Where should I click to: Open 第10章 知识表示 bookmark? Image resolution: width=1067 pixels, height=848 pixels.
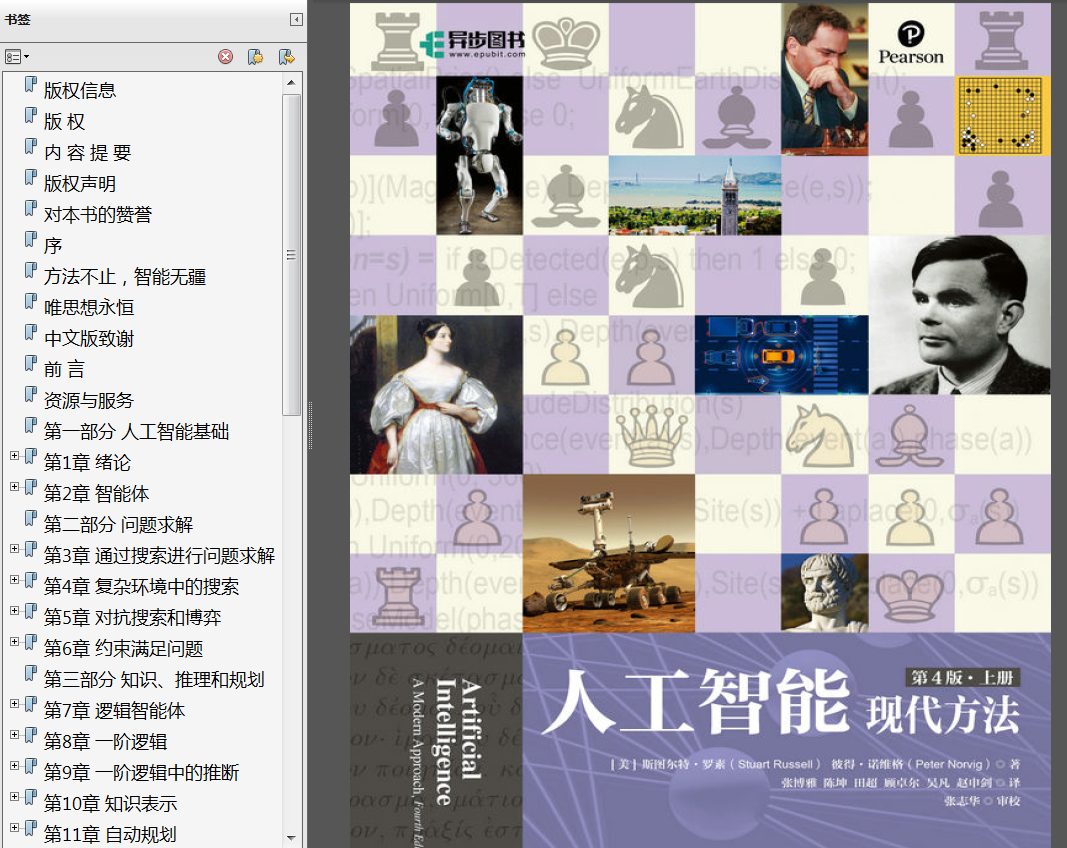(110, 802)
